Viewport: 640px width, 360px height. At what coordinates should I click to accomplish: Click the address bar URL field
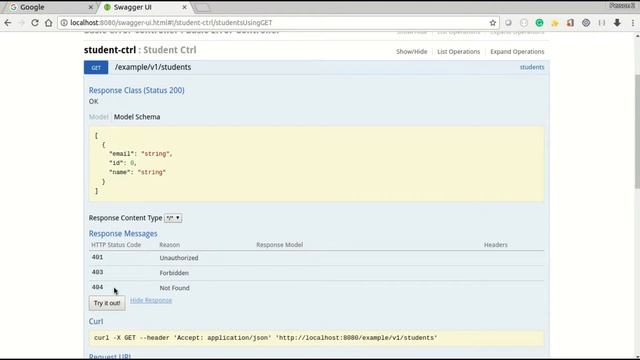pos(278,23)
